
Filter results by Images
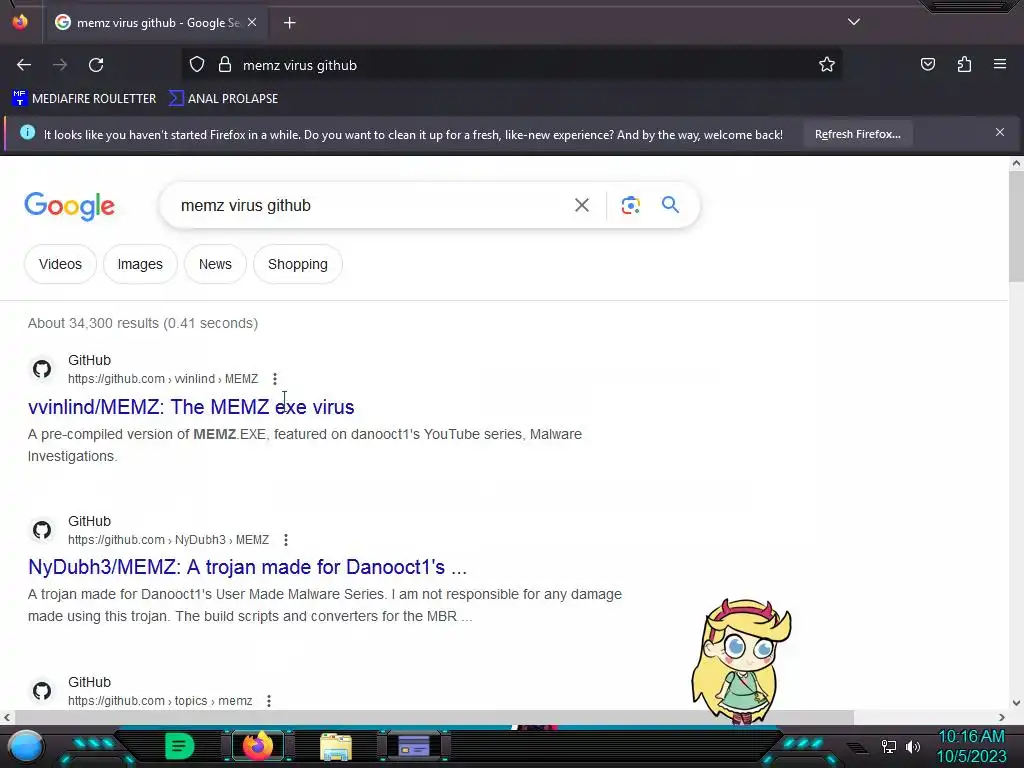pyautogui.click(x=140, y=264)
